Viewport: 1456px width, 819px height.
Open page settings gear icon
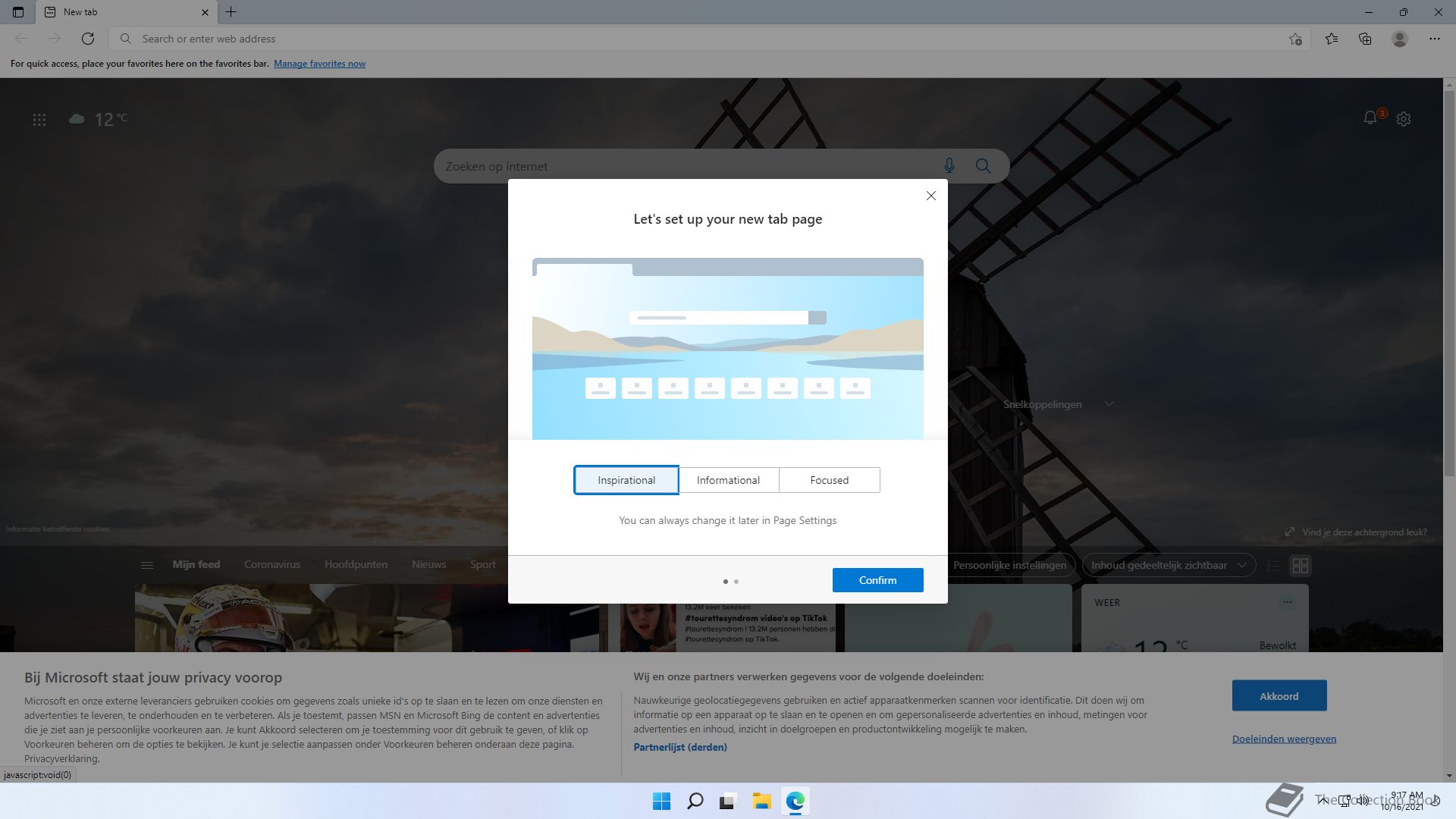pyautogui.click(x=1404, y=119)
